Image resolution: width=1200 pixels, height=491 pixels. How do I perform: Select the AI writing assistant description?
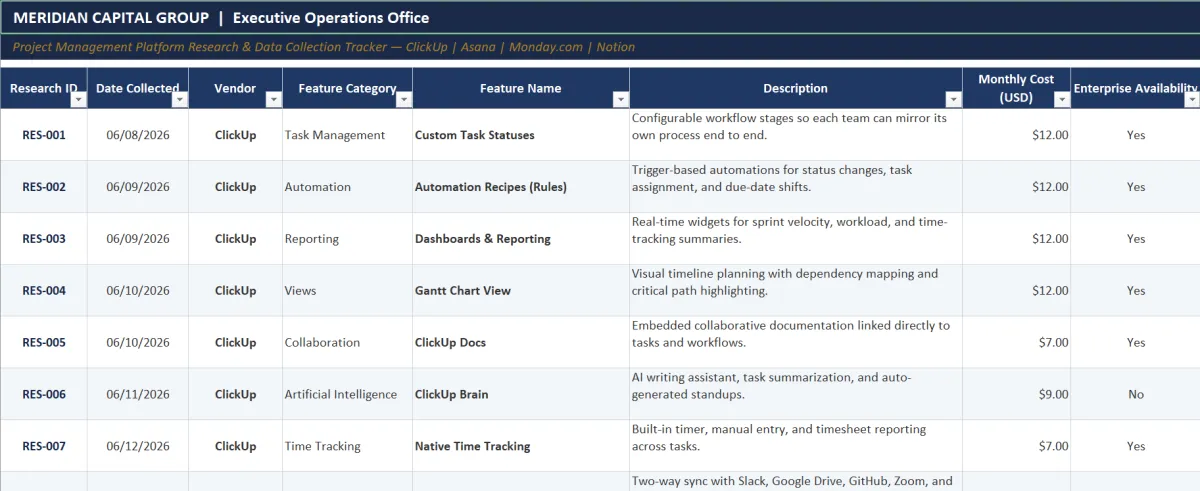click(796, 395)
